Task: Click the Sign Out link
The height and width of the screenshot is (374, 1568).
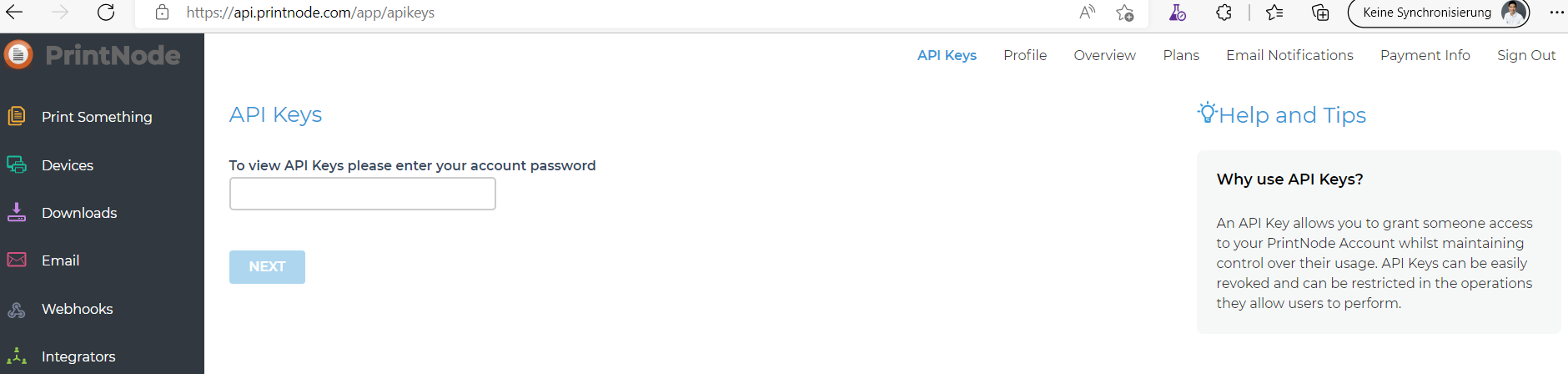Action: point(1526,55)
